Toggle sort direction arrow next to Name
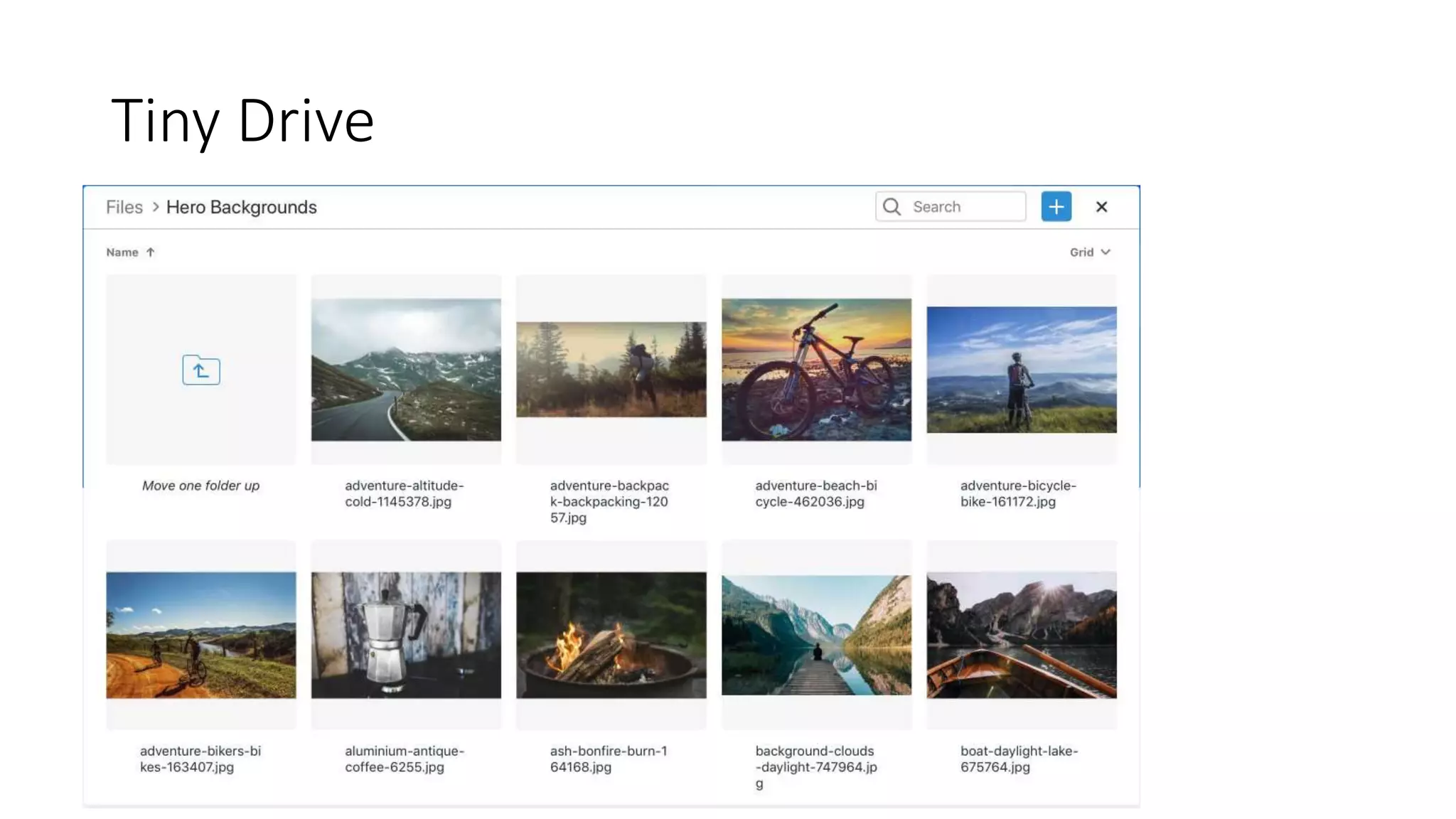 [151, 252]
